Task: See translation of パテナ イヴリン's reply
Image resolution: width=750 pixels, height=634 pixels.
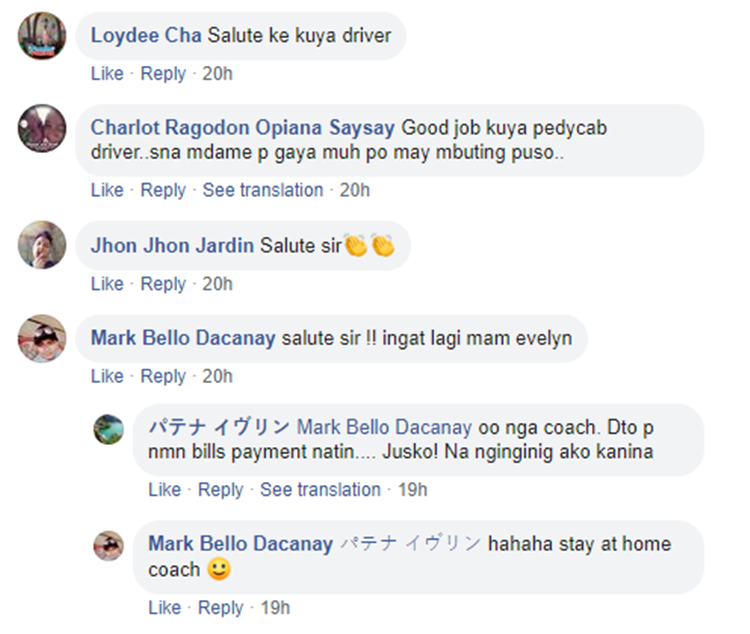Action: click(320, 490)
